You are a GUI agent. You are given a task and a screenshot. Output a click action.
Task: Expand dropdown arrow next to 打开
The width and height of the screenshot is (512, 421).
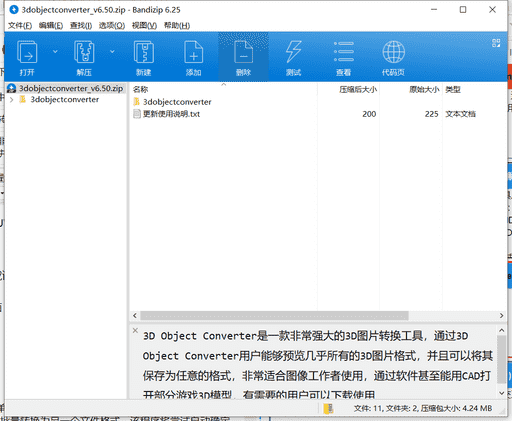(55, 51)
